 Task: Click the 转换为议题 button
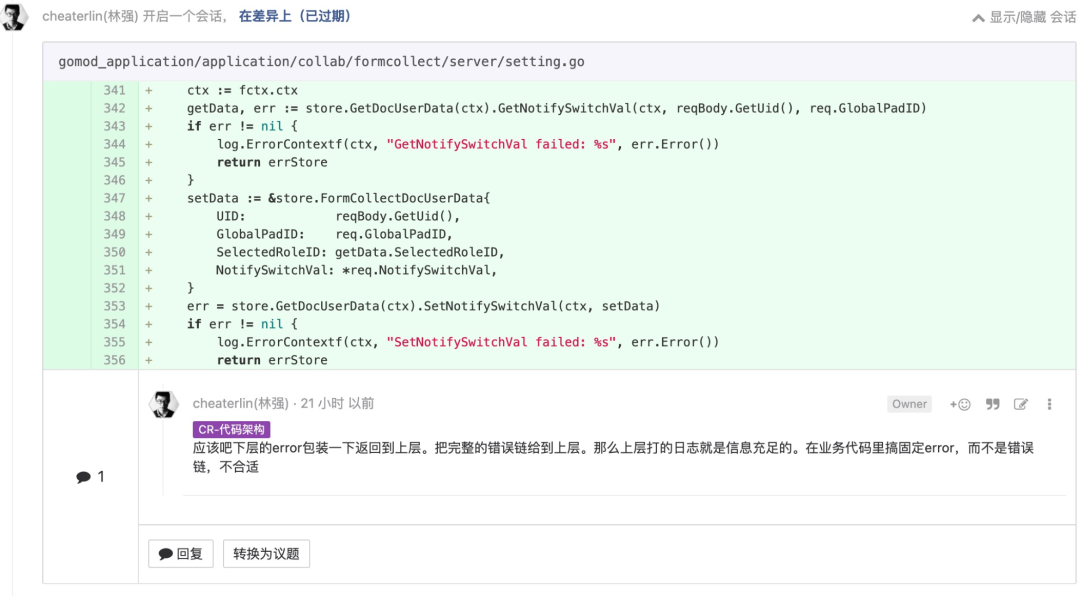pyautogui.click(x=266, y=554)
